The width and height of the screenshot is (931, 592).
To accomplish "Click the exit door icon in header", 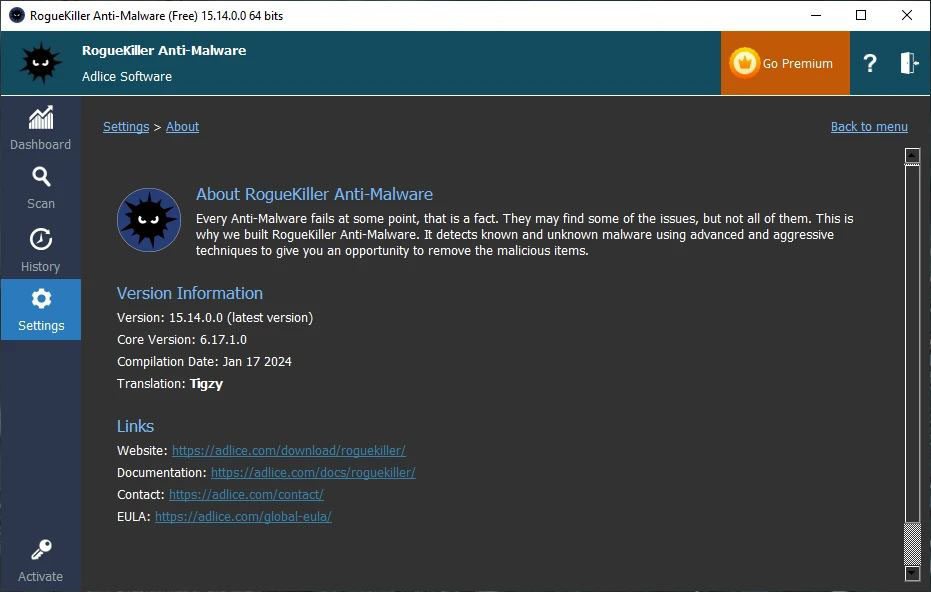I will (908, 63).
